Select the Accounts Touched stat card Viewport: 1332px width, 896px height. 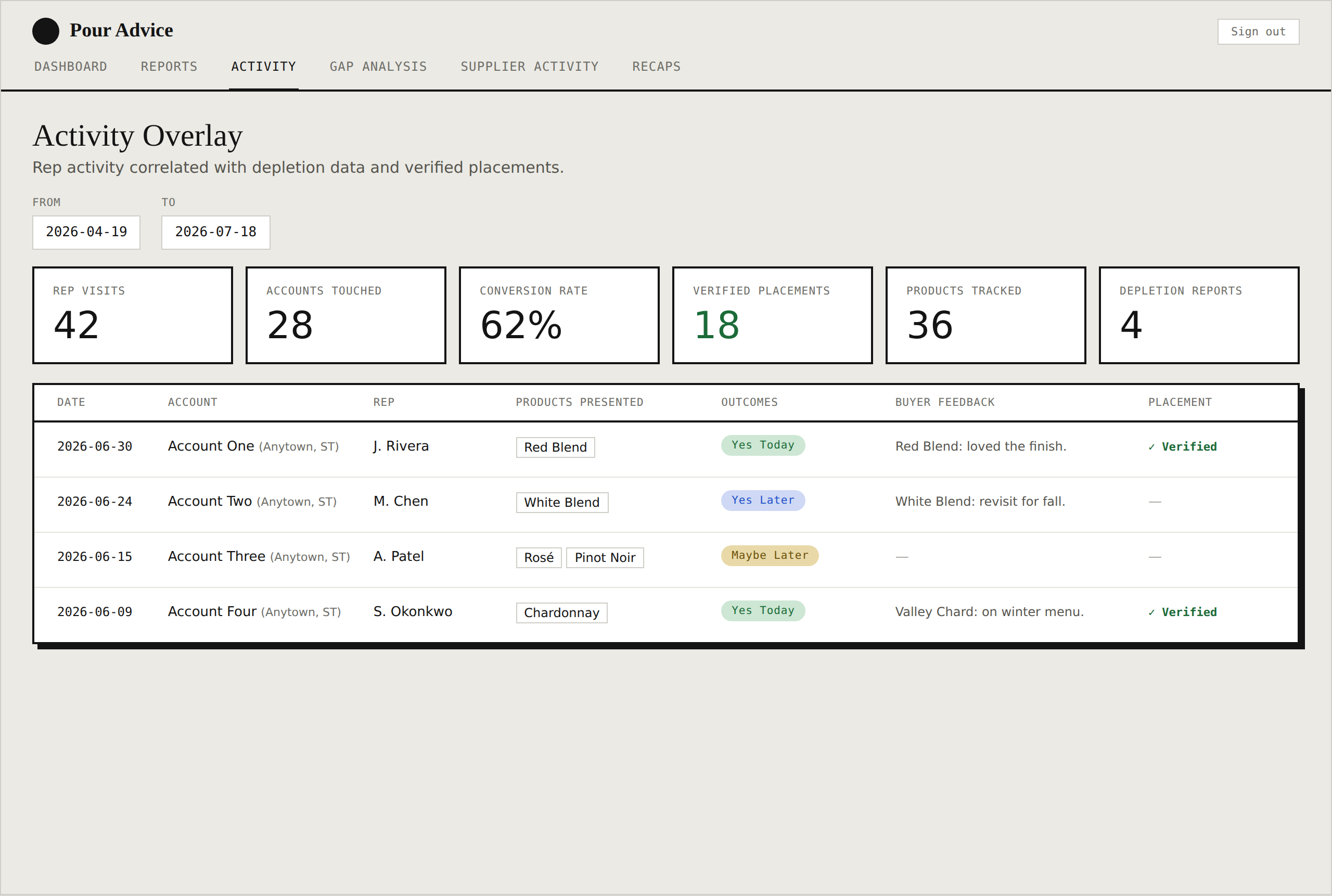click(x=345, y=315)
